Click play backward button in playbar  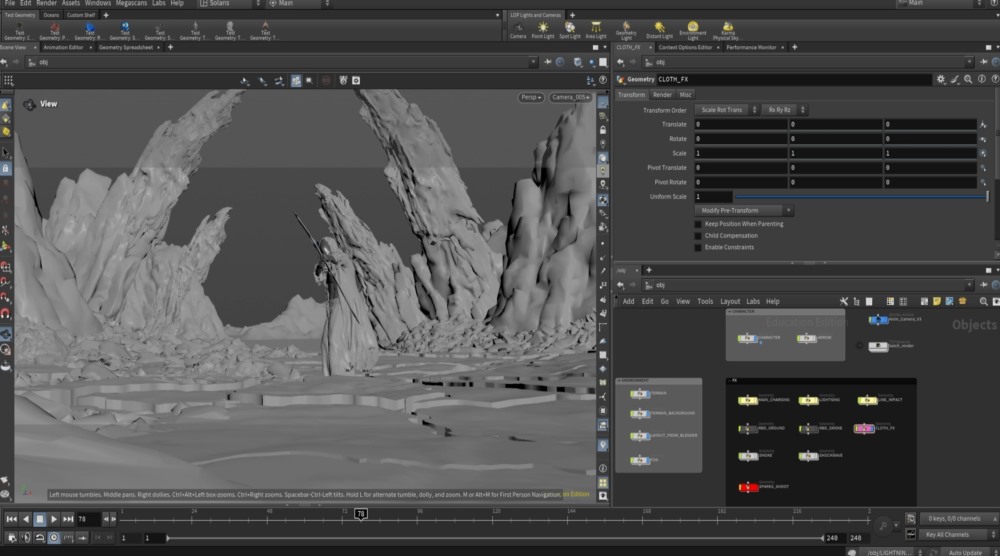pyautogui.click(x=26, y=519)
